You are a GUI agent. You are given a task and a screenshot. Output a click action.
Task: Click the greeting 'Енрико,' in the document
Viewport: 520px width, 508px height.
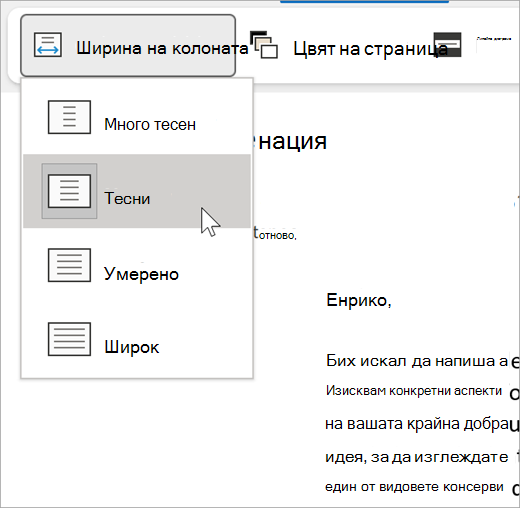click(359, 300)
